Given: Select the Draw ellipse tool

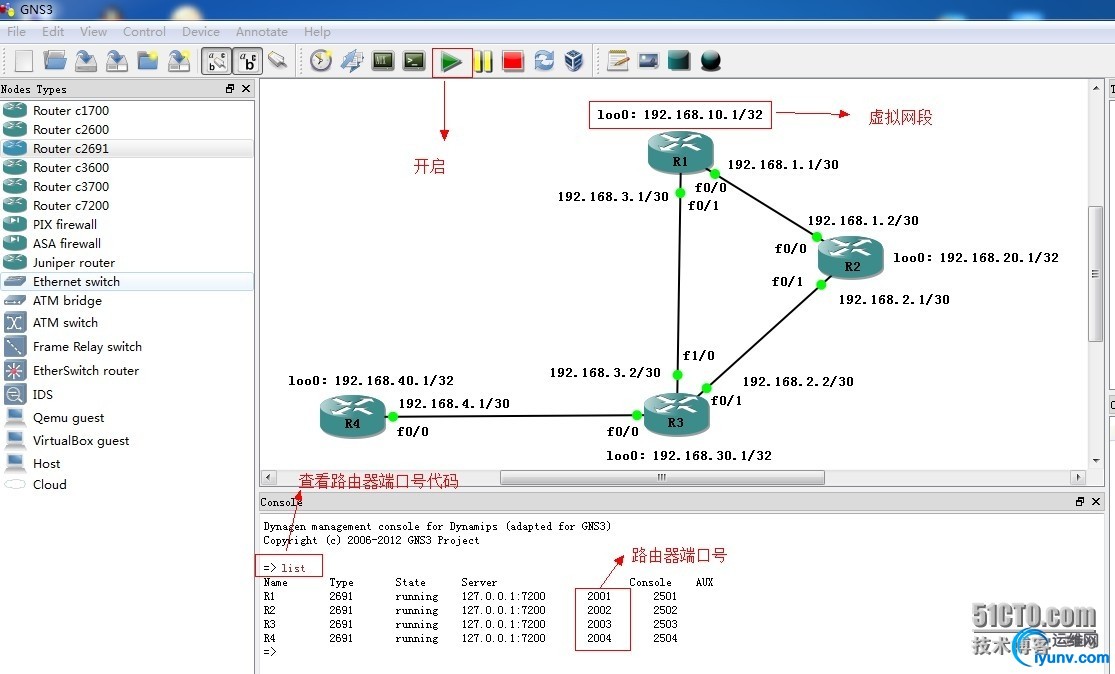Looking at the screenshot, I should click(710, 61).
